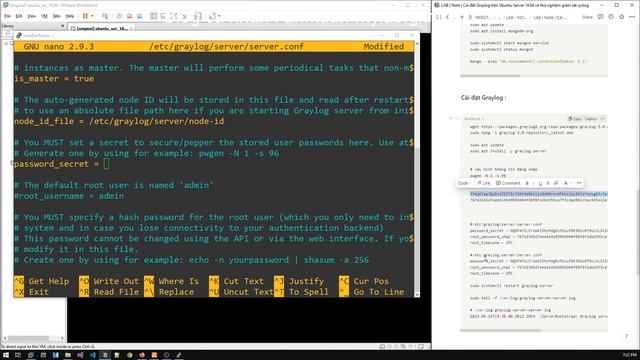Click the MongoDB code block horizontal scrollbar
Screen dimensions: 640x360
(x=490, y=76)
